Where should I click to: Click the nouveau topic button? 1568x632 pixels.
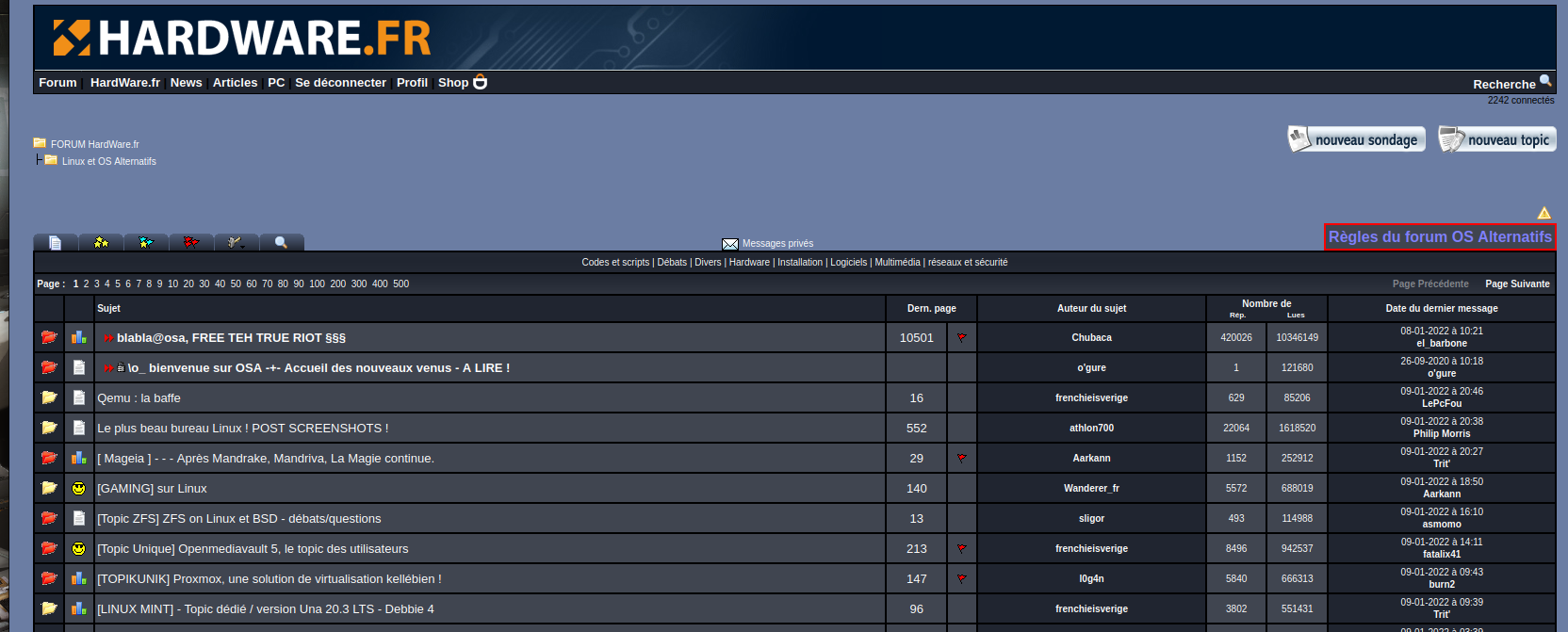point(1496,139)
